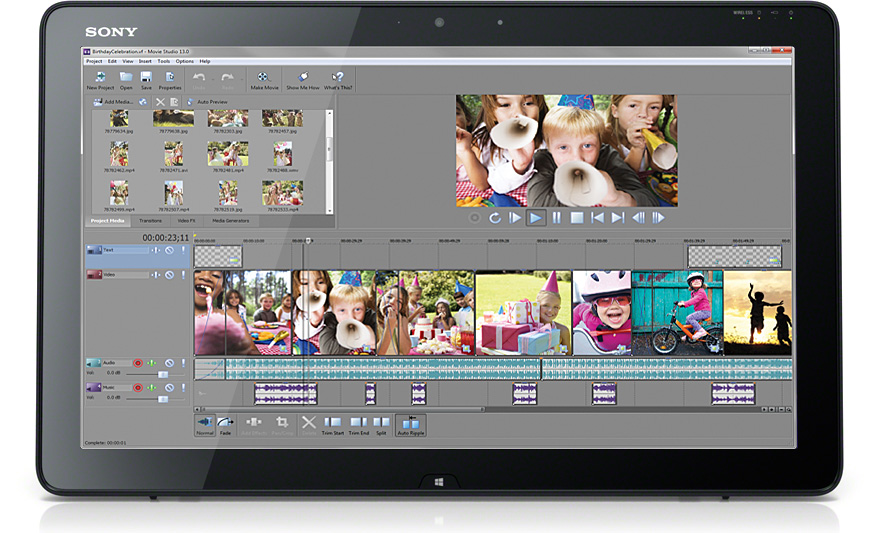The image size is (880, 533).
Task: Toggle Auto Ripple mode
Action: click(411, 425)
